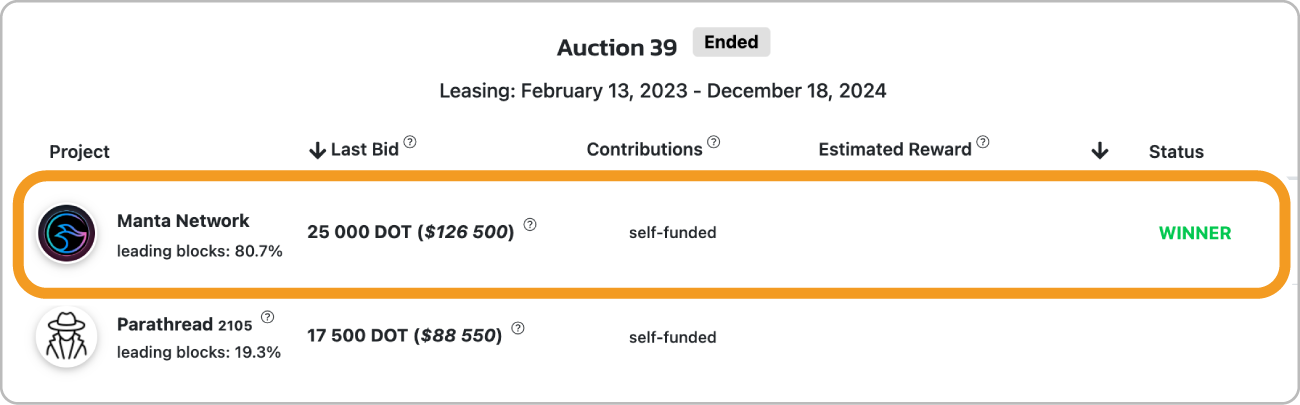
Task: Open the Parathread project name link
Action: (x=186, y=324)
